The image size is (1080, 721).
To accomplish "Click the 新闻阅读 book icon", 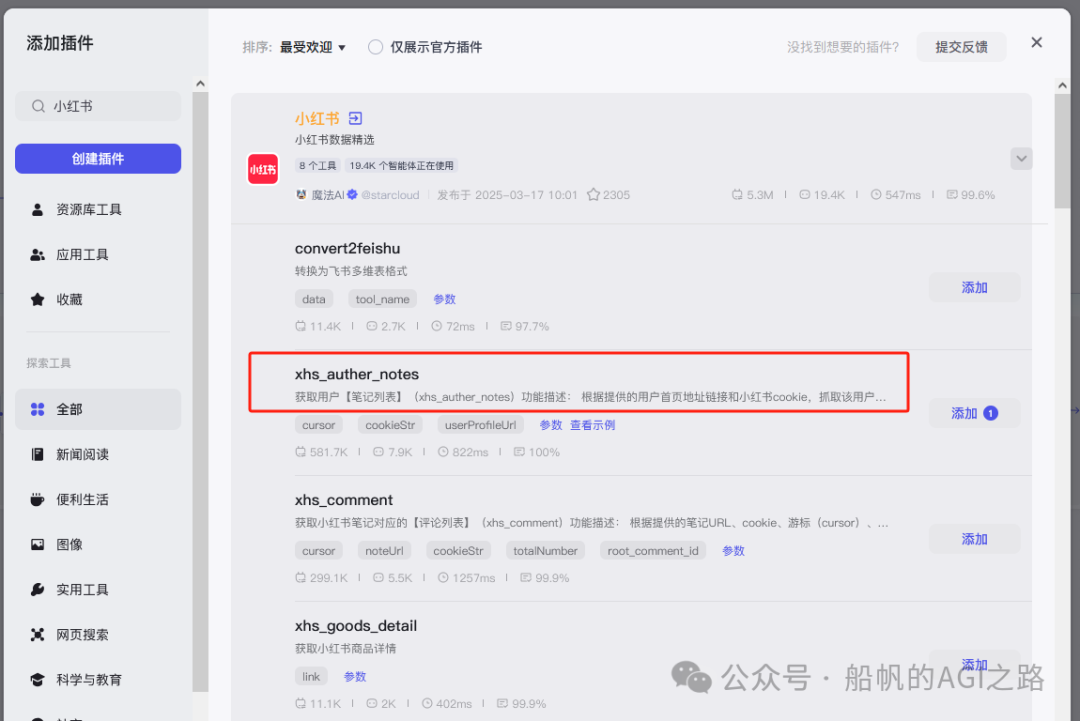I will tap(37, 454).
